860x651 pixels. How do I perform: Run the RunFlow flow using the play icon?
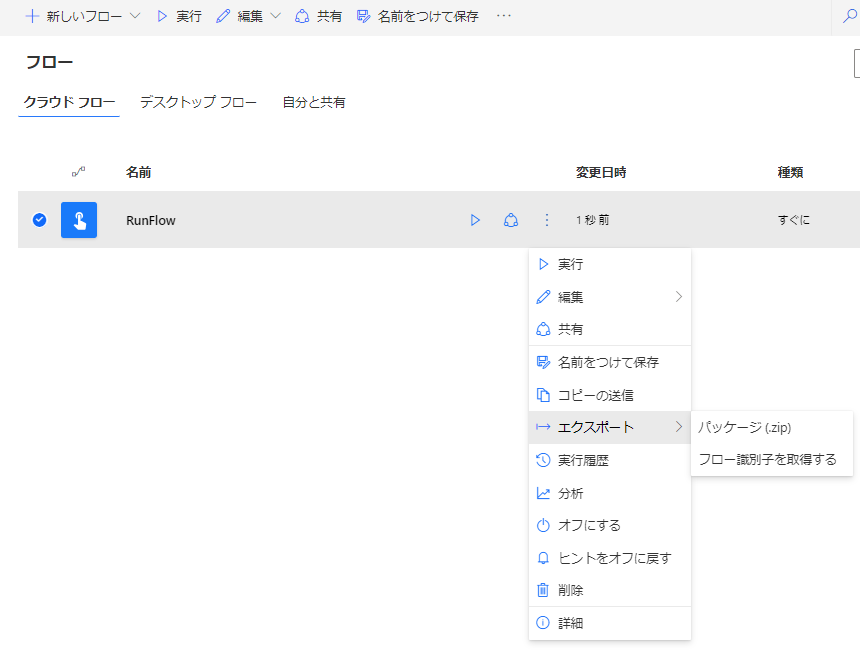(475, 220)
